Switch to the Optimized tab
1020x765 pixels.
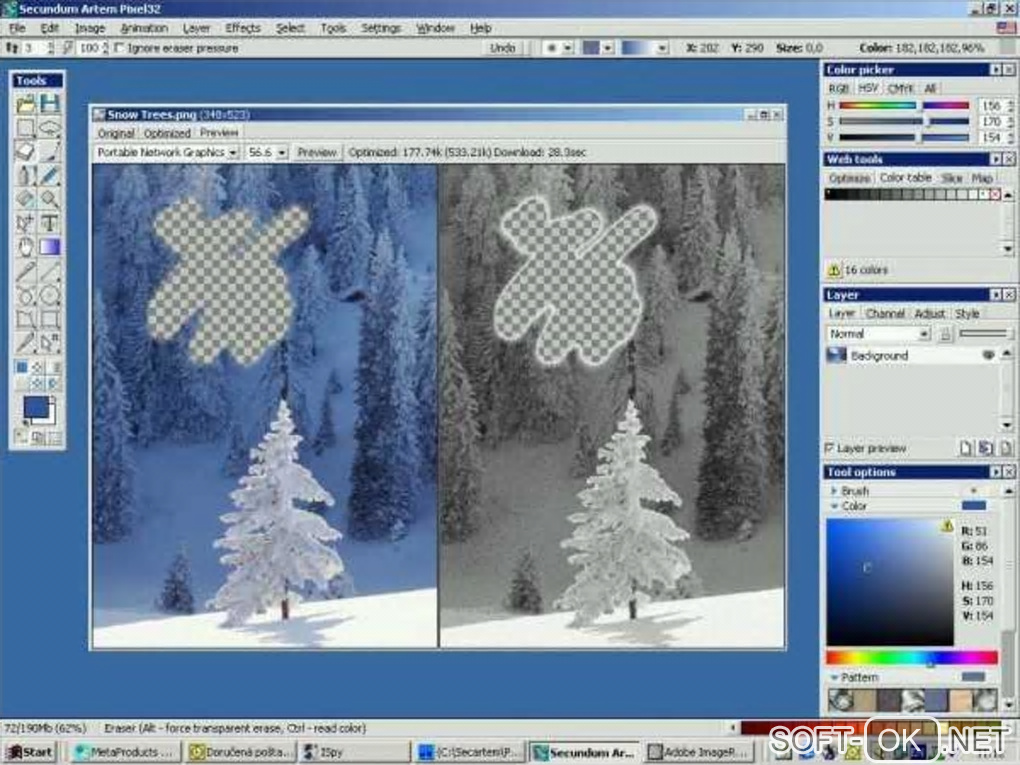[167, 133]
